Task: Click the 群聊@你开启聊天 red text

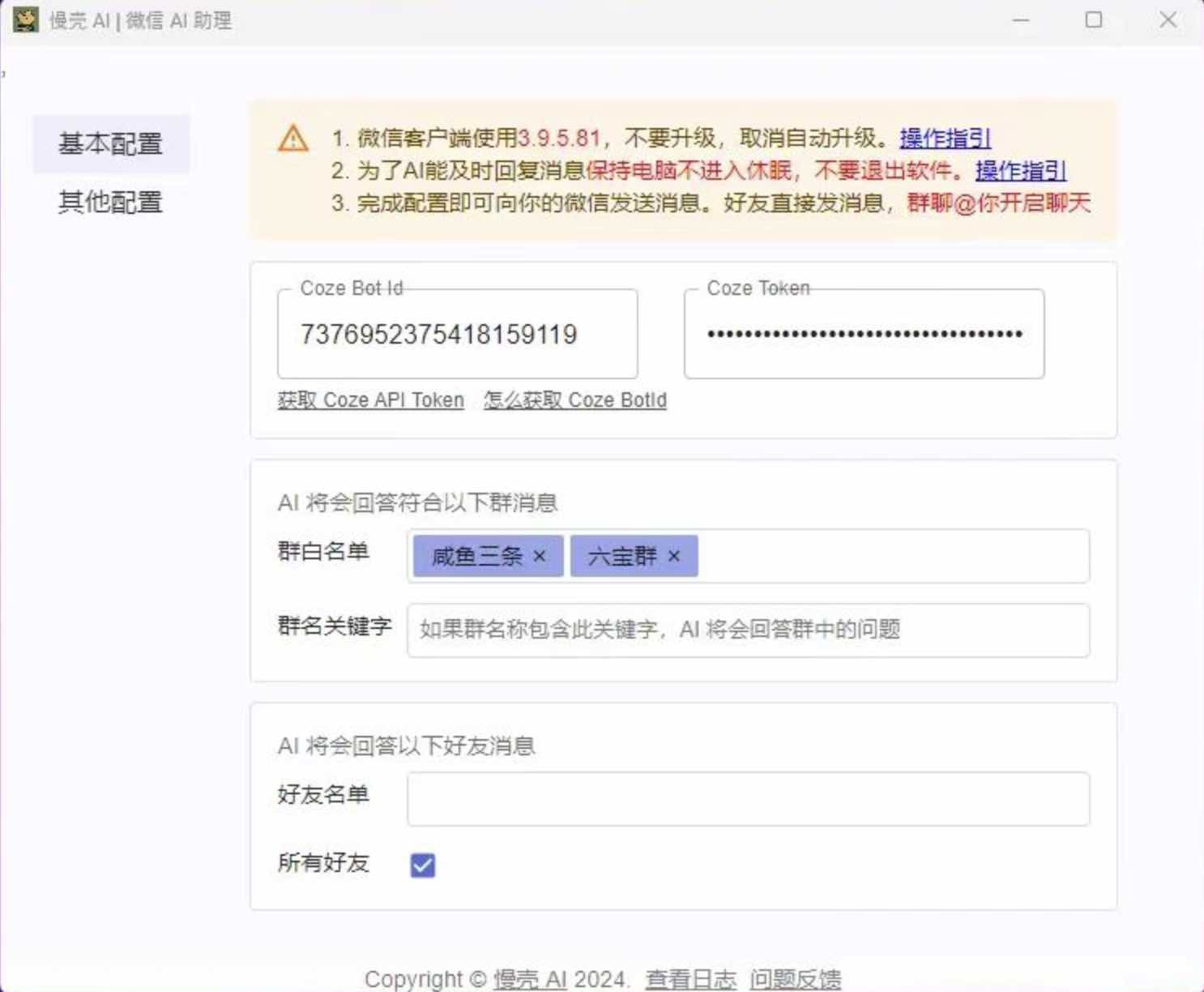Action: click(999, 203)
